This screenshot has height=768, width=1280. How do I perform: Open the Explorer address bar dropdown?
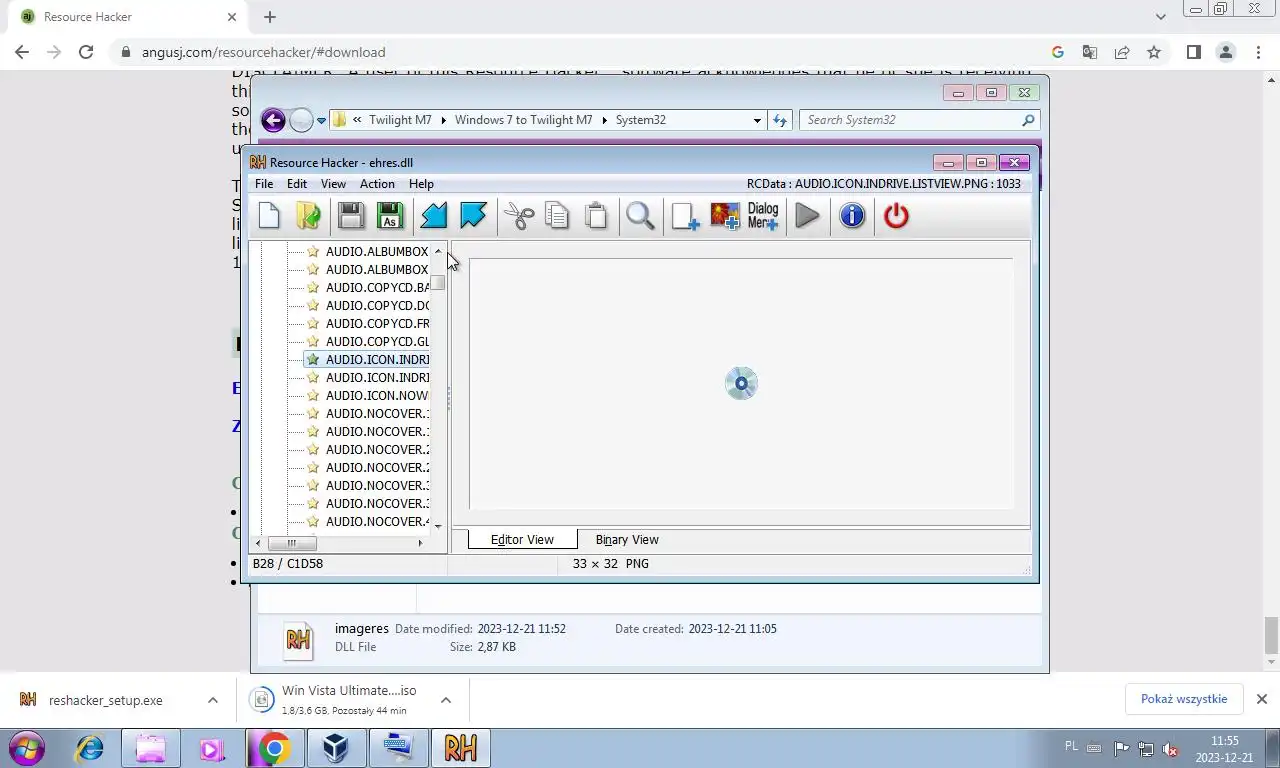click(x=757, y=120)
